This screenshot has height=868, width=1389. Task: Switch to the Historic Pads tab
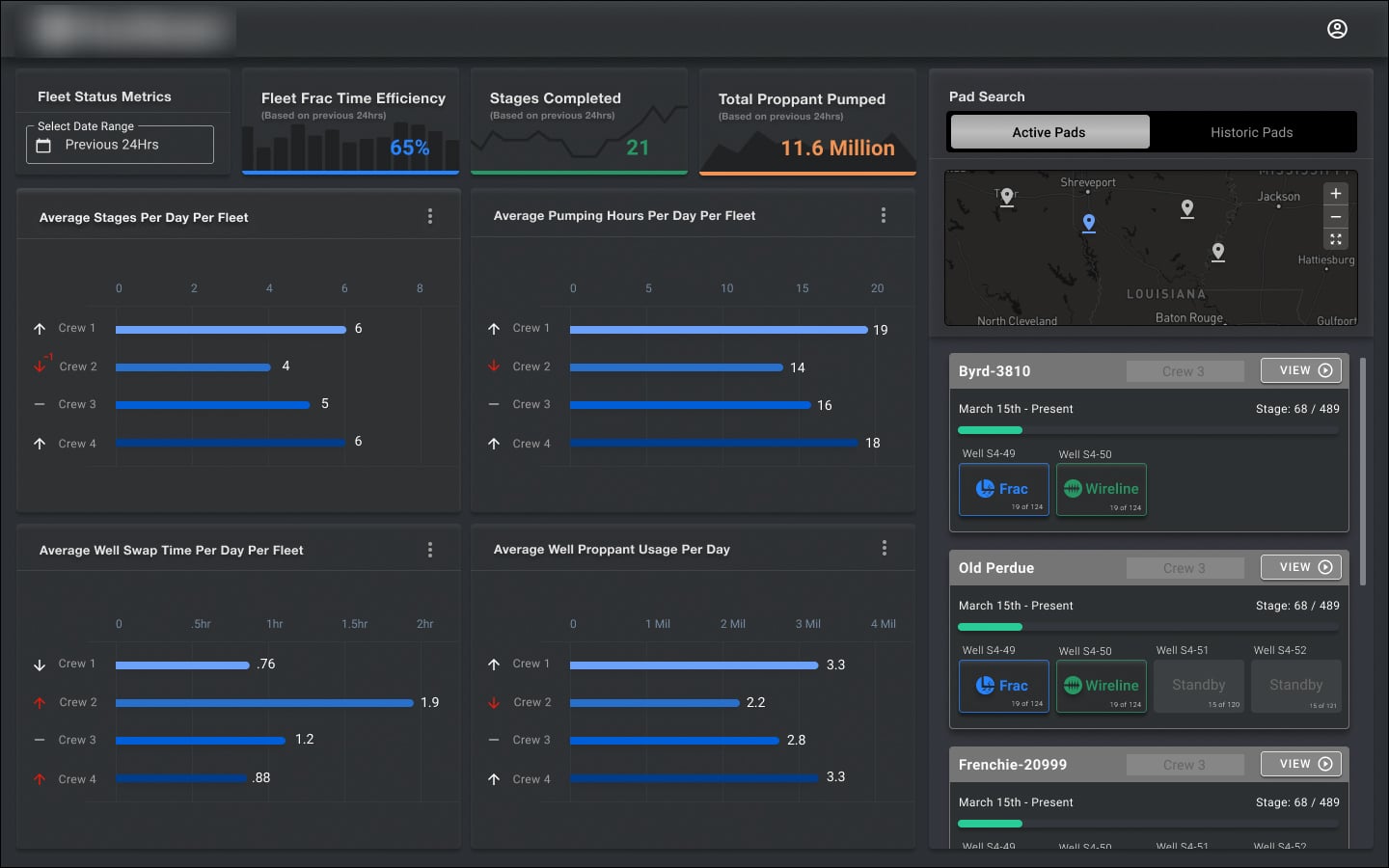pos(1251,132)
